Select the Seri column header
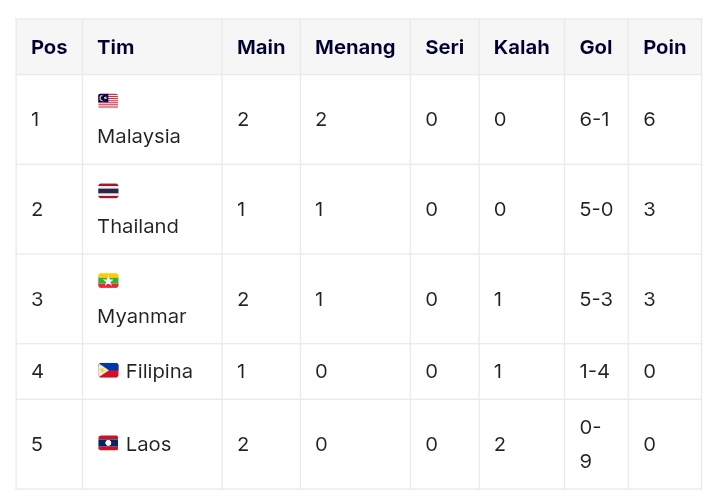The width and height of the screenshot is (720, 504). point(444,47)
